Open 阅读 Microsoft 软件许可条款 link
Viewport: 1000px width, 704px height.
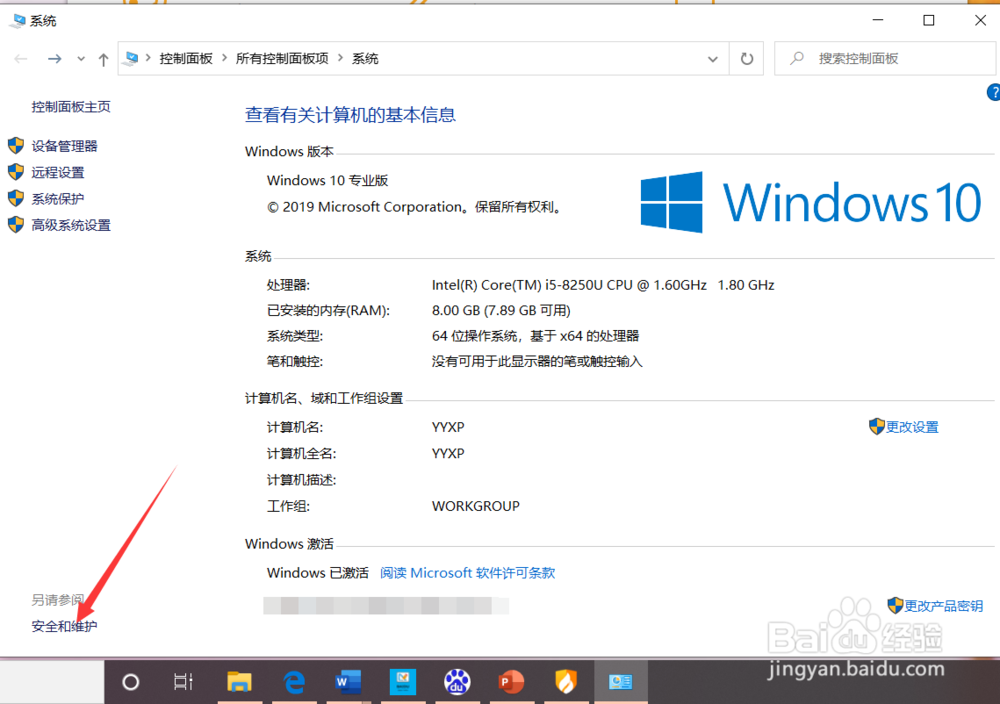(x=467, y=573)
